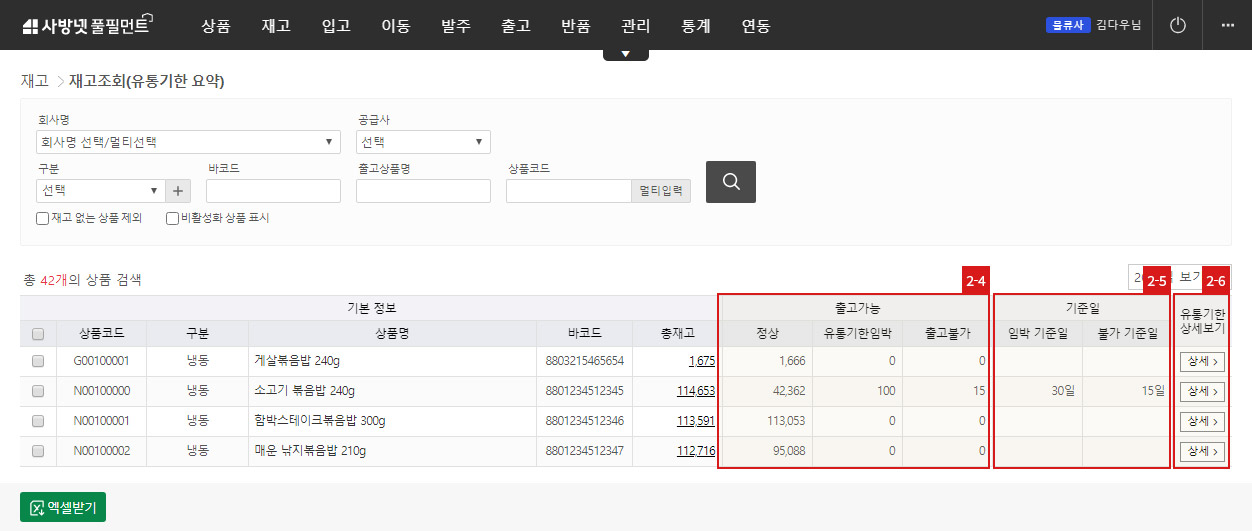Click total stock link 114,653
Image resolution: width=1252 pixels, height=531 pixels.
click(x=696, y=391)
